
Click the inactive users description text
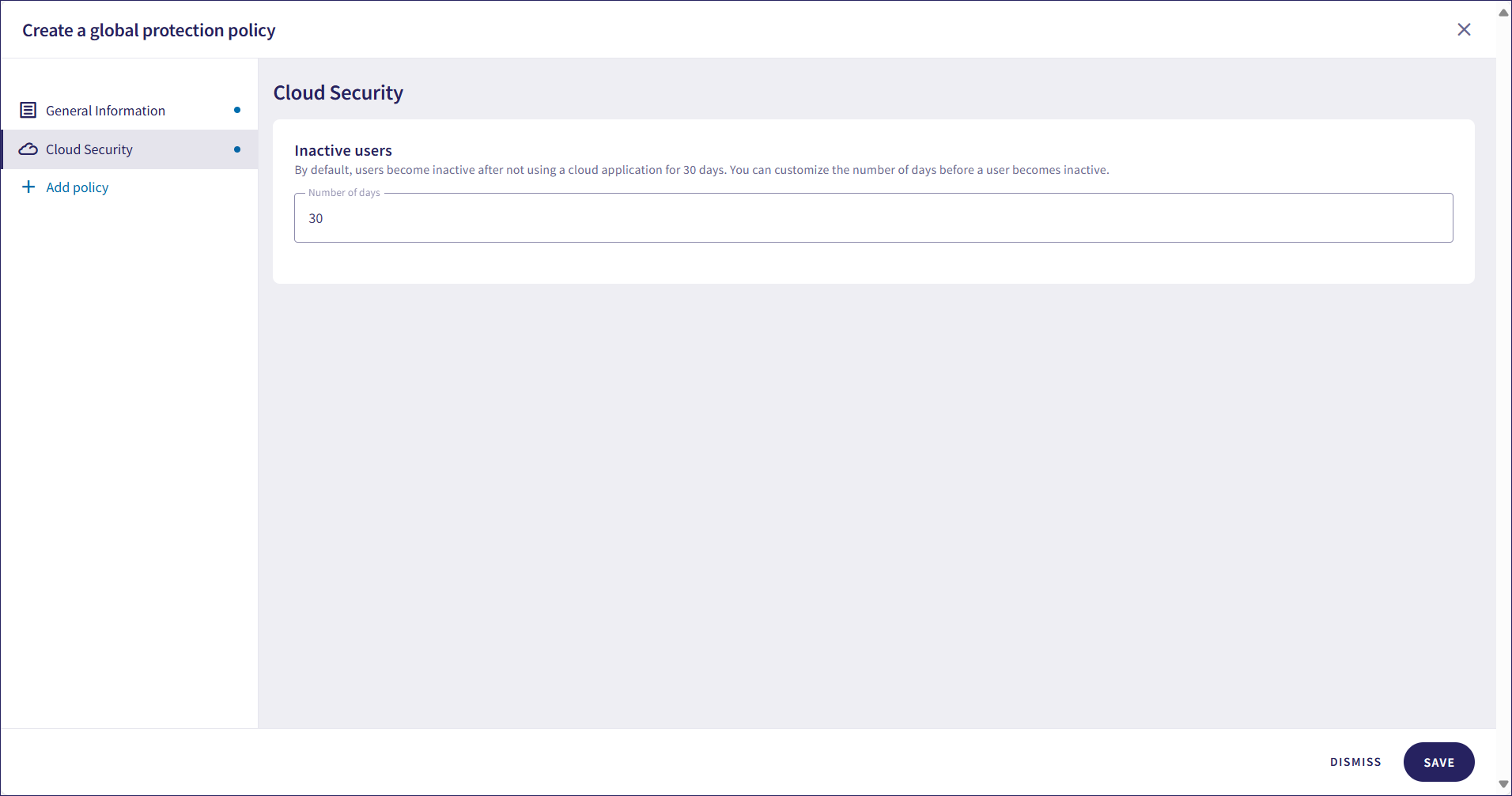point(701,170)
